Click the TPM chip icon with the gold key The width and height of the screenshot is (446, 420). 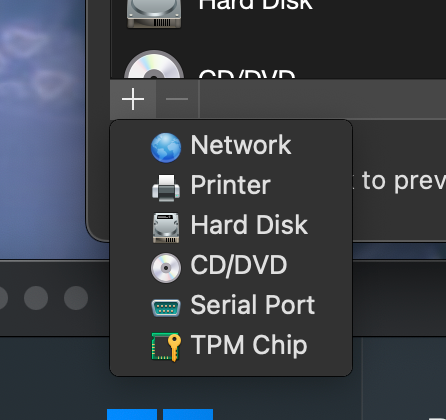[x=166, y=347]
